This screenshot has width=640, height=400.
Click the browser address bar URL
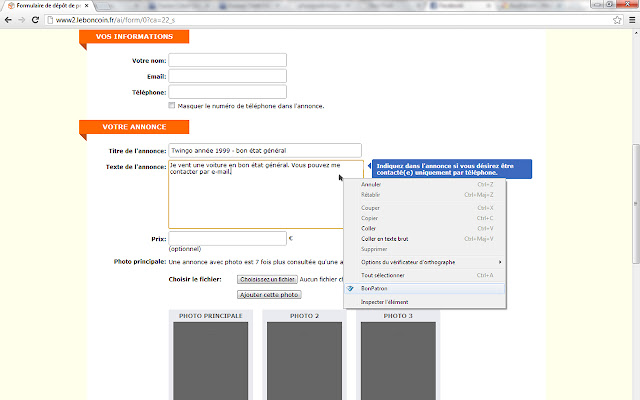coord(116,20)
